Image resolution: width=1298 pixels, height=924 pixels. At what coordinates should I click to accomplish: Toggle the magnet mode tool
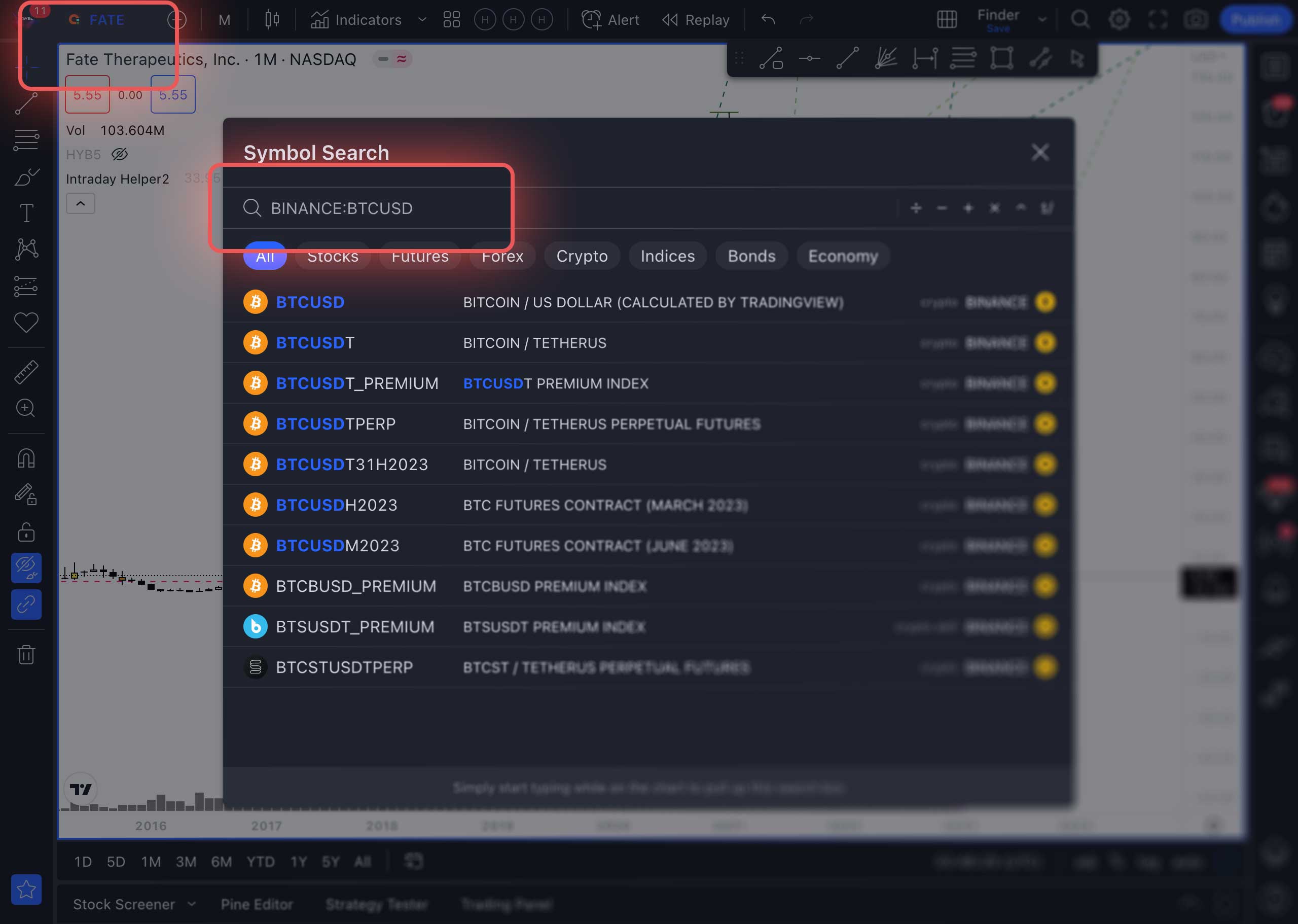[x=26, y=458]
